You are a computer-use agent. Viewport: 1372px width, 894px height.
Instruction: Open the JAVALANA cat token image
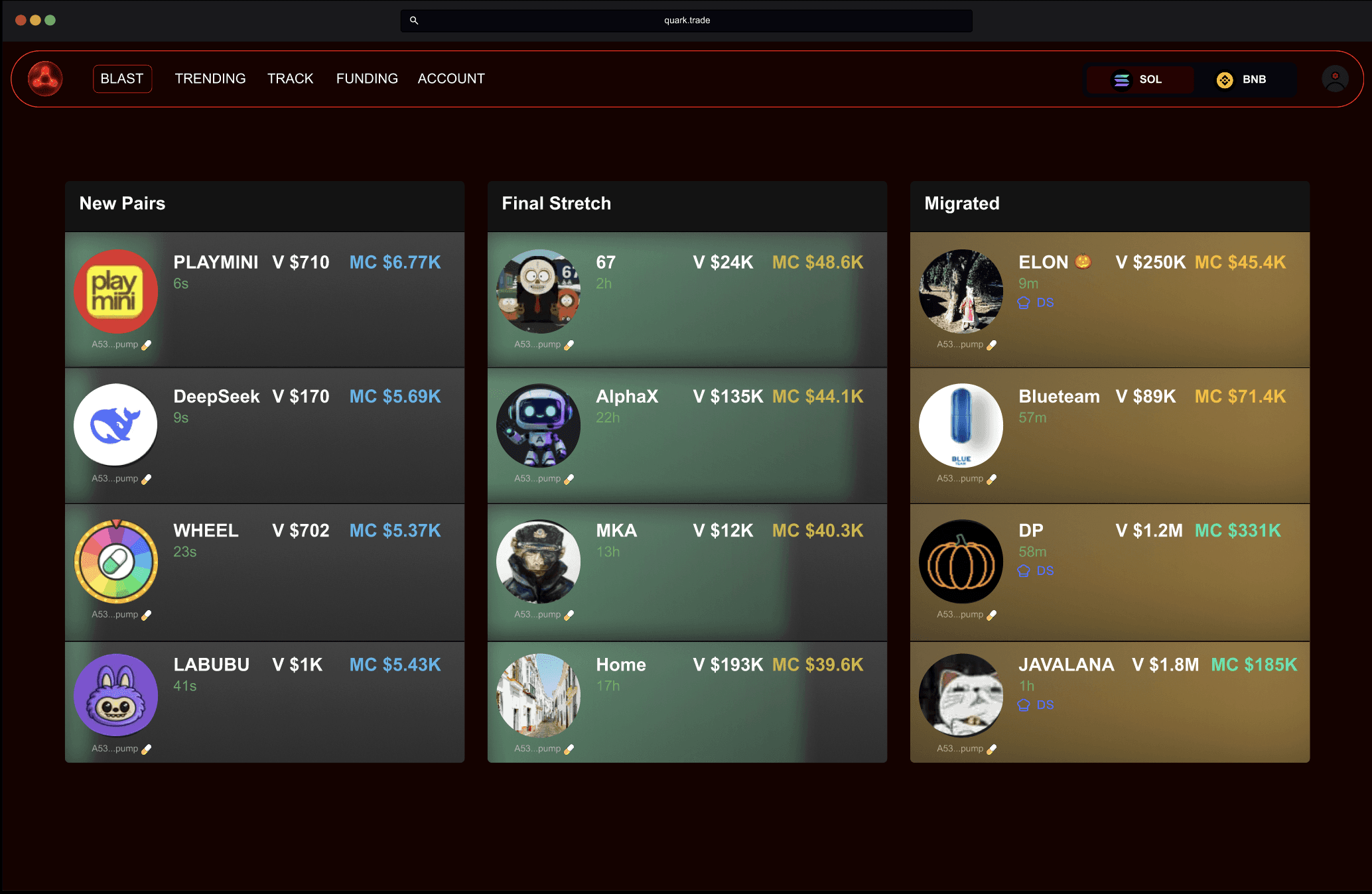pos(961,695)
